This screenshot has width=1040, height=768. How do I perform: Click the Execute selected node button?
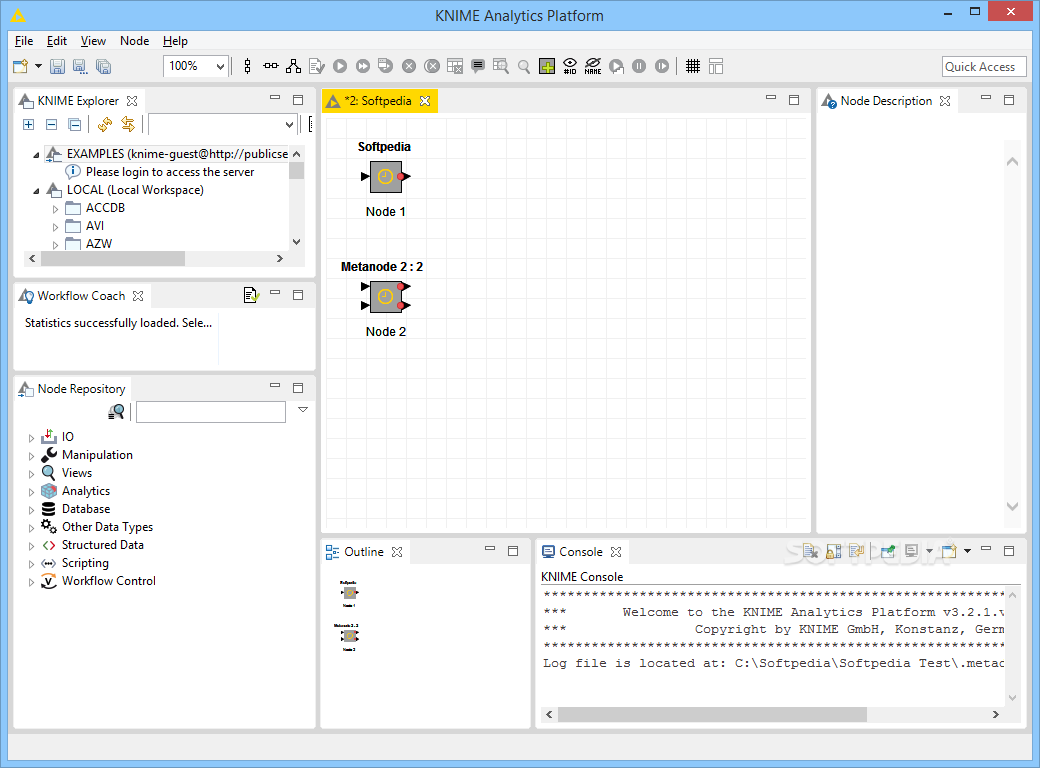(x=340, y=66)
